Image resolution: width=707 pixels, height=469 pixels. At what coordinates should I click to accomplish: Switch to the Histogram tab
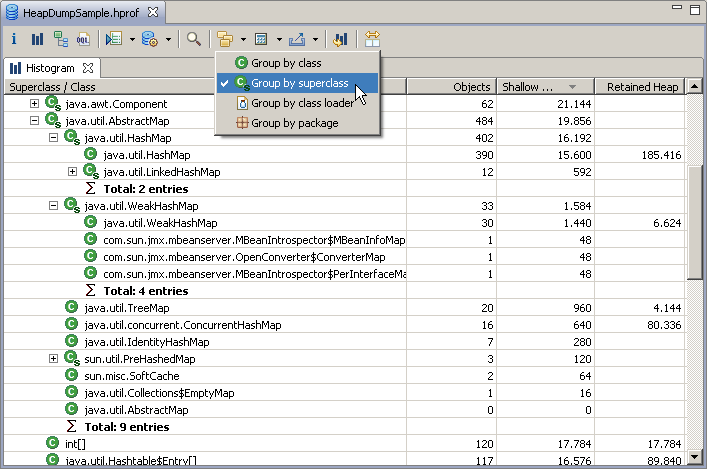[x=49, y=68]
